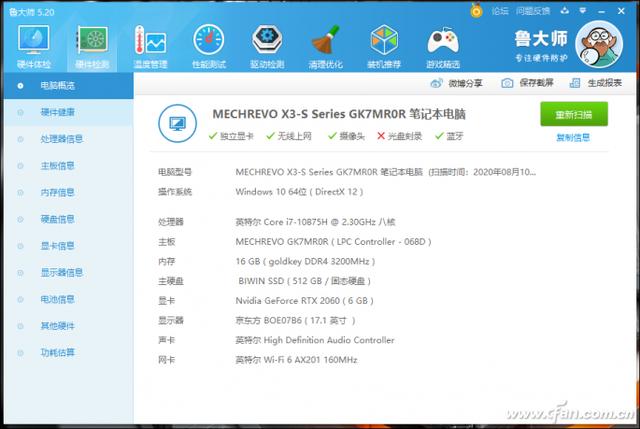
Task: Click the gold medal icon in title bar
Action: [476, 11]
